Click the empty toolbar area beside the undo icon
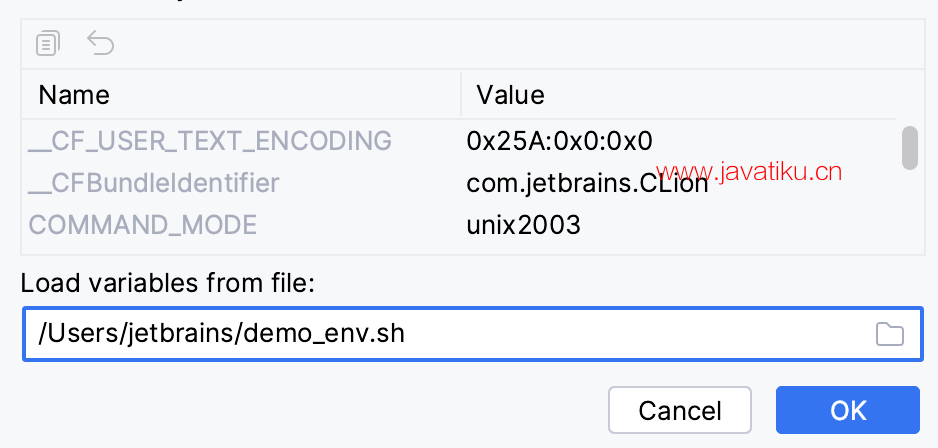Viewport: 938px width, 448px height. click(514, 44)
